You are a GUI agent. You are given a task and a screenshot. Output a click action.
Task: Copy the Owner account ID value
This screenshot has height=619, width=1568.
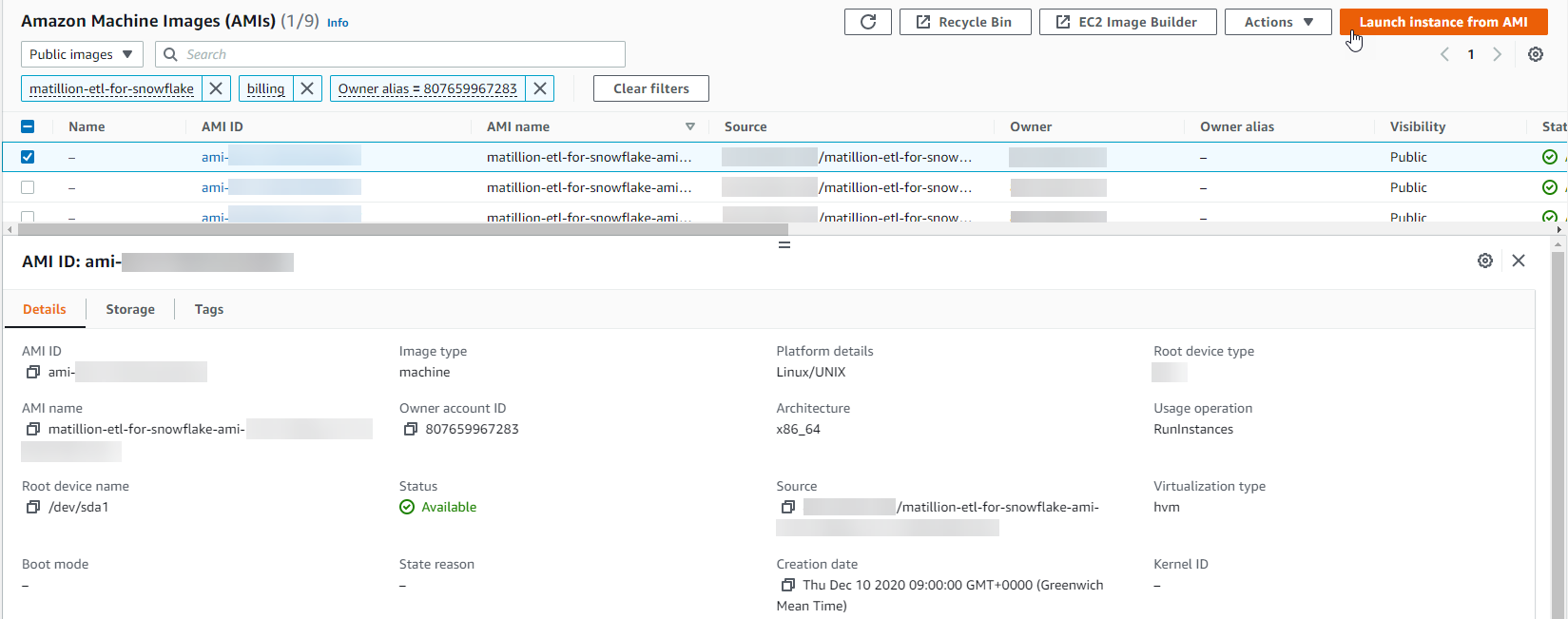coord(411,430)
